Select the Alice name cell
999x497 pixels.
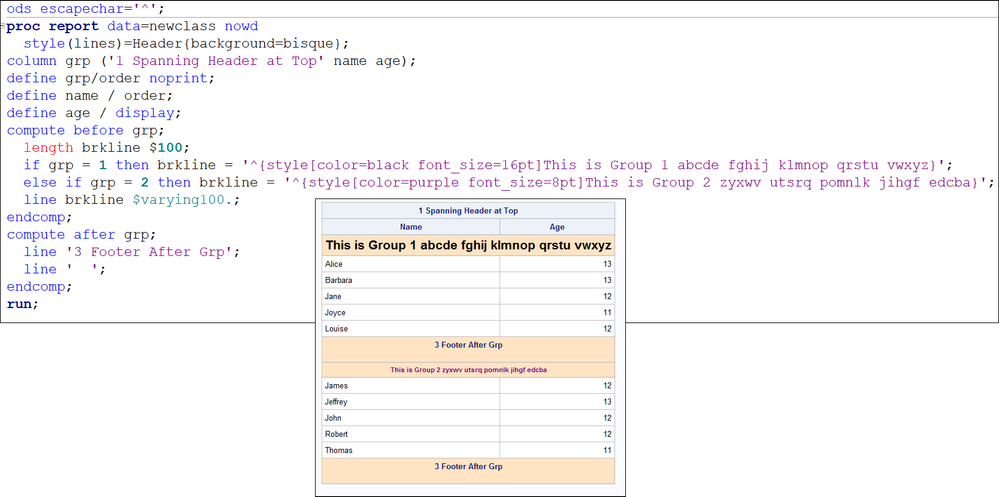tap(411, 264)
